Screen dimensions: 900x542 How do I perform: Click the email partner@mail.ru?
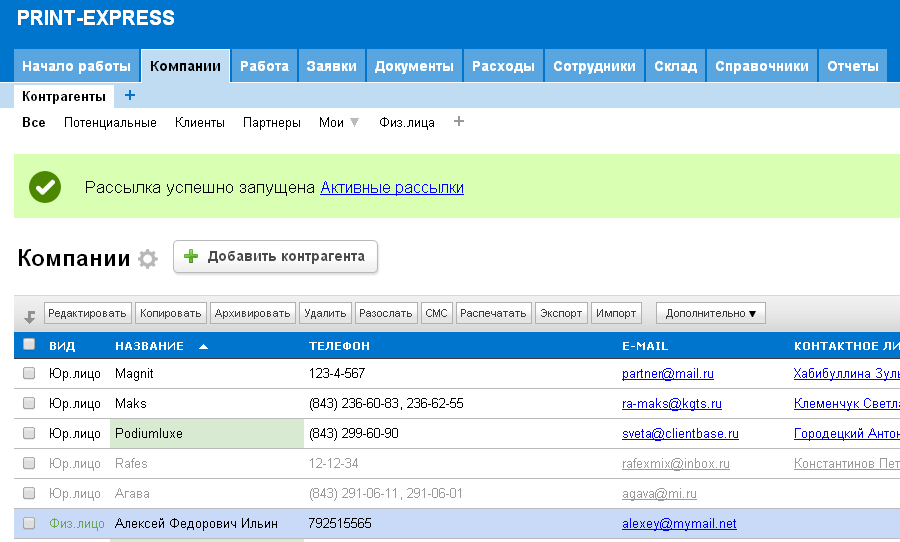(667, 374)
